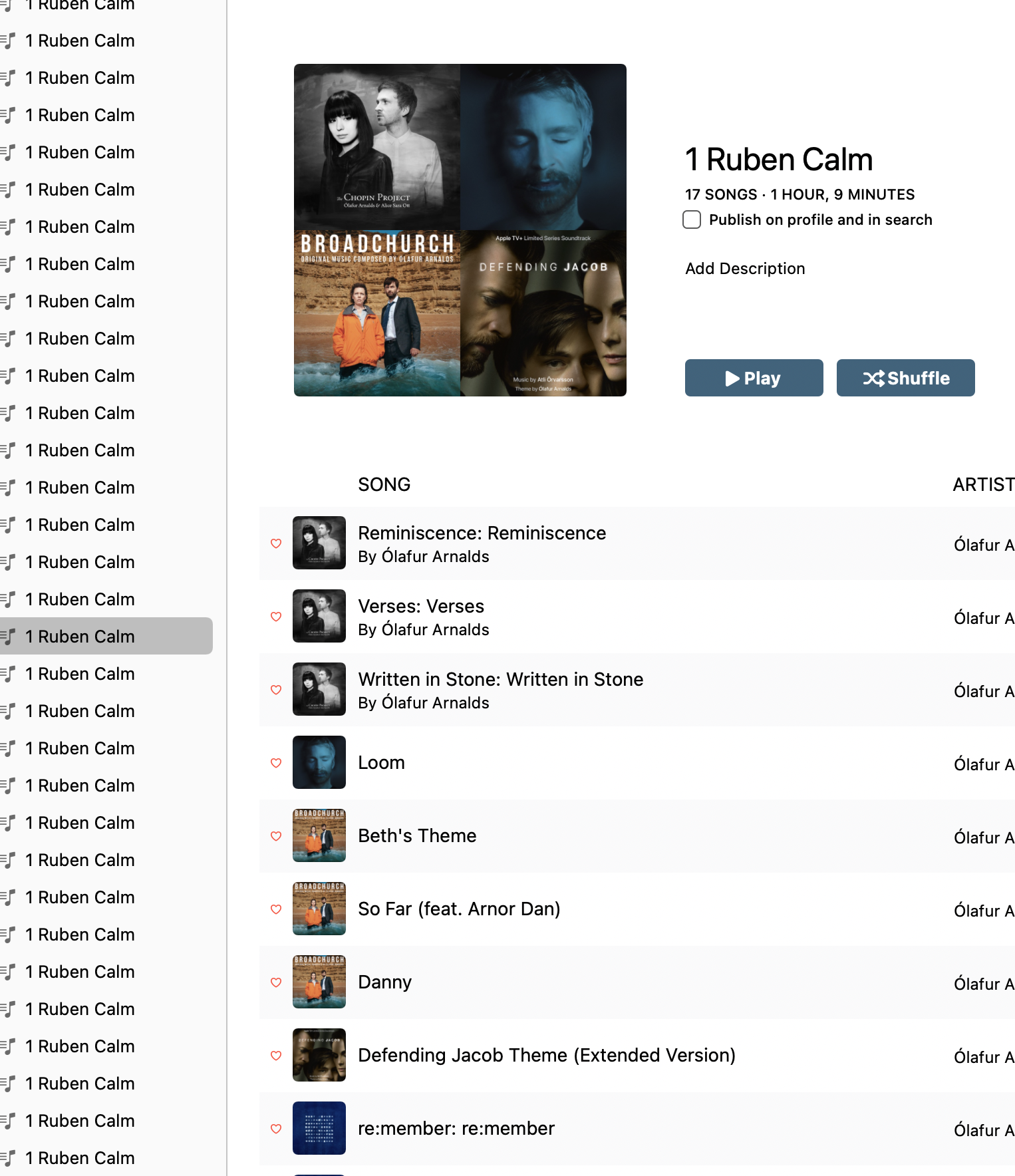Favorite the Verses: Verses track heart
This screenshot has width=1015, height=1176.
(x=276, y=617)
